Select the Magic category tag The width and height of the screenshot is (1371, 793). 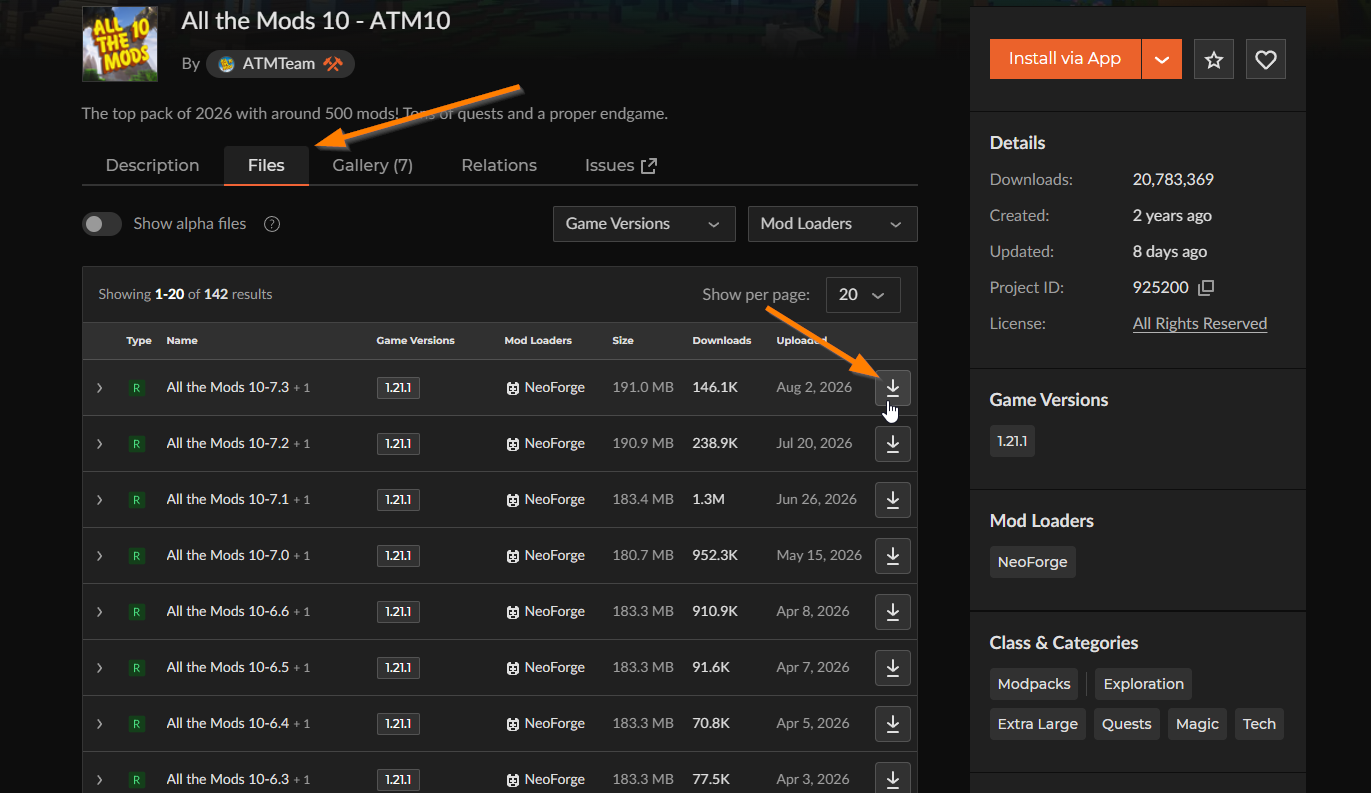(x=1198, y=724)
